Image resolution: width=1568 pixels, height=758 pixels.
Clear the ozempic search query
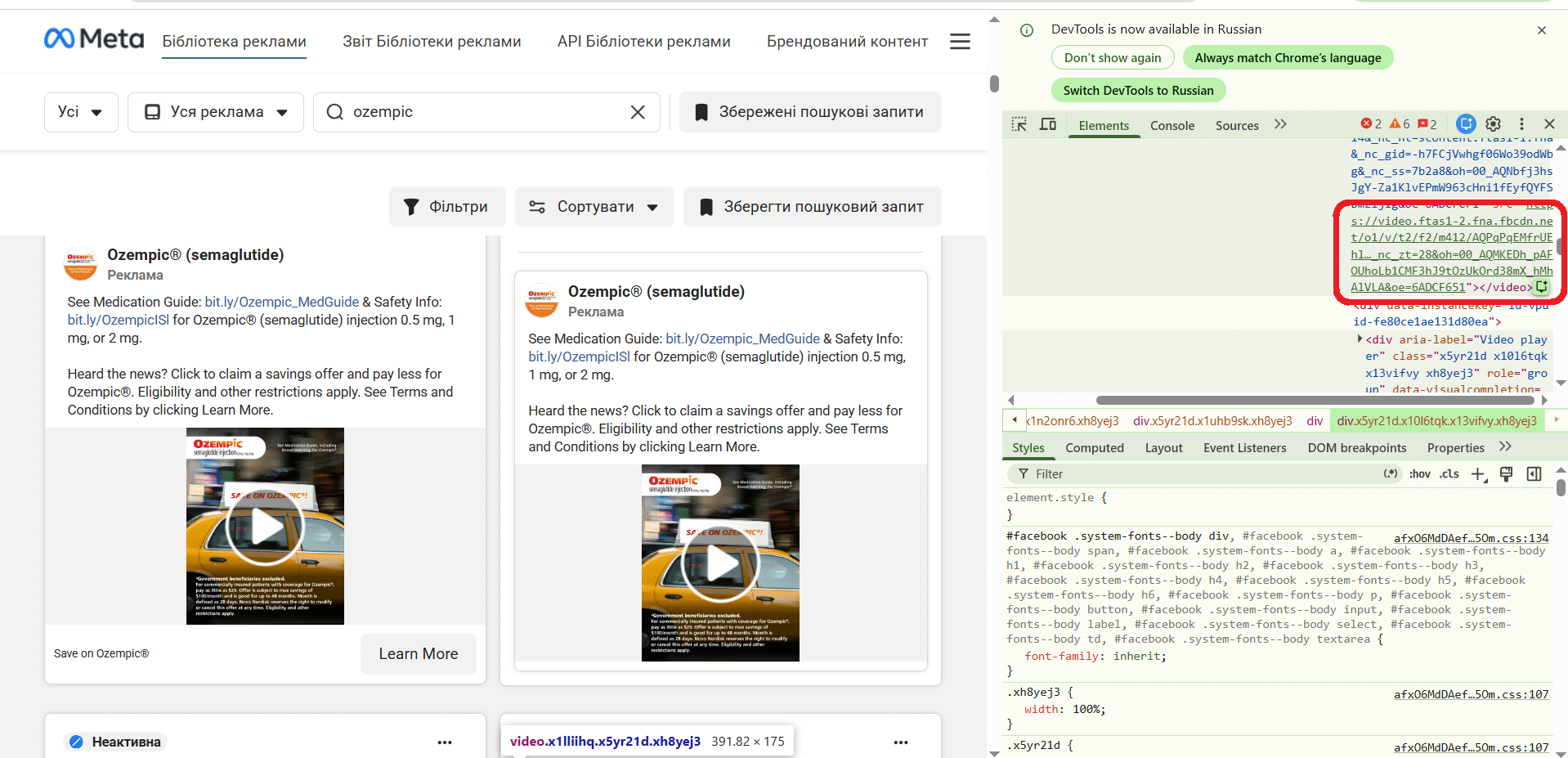[638, 112]
